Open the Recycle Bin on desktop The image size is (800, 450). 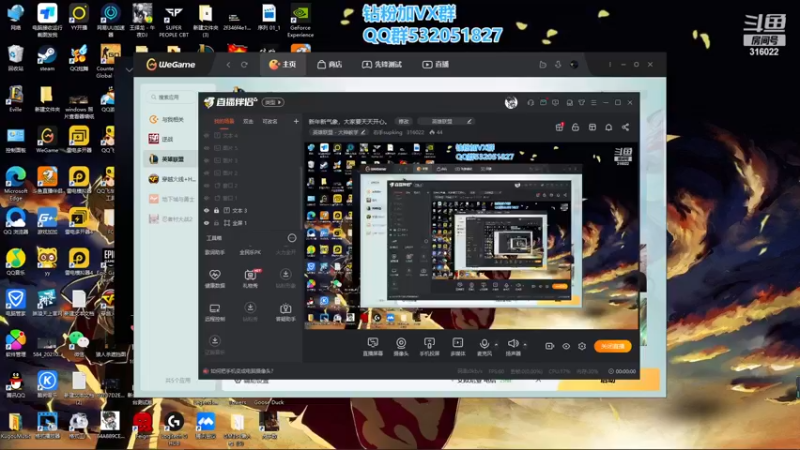(15, 58)
